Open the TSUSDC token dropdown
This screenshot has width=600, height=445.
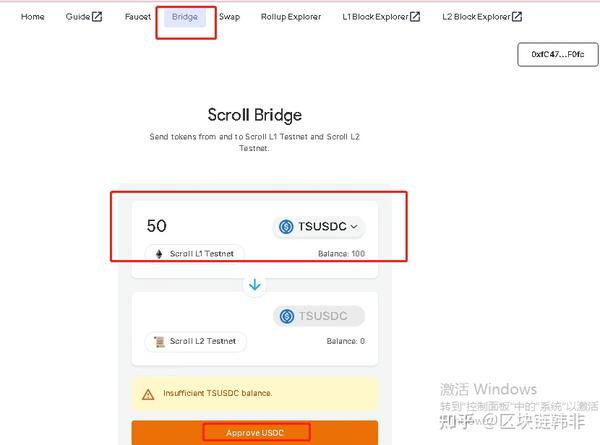coord(319,227)
